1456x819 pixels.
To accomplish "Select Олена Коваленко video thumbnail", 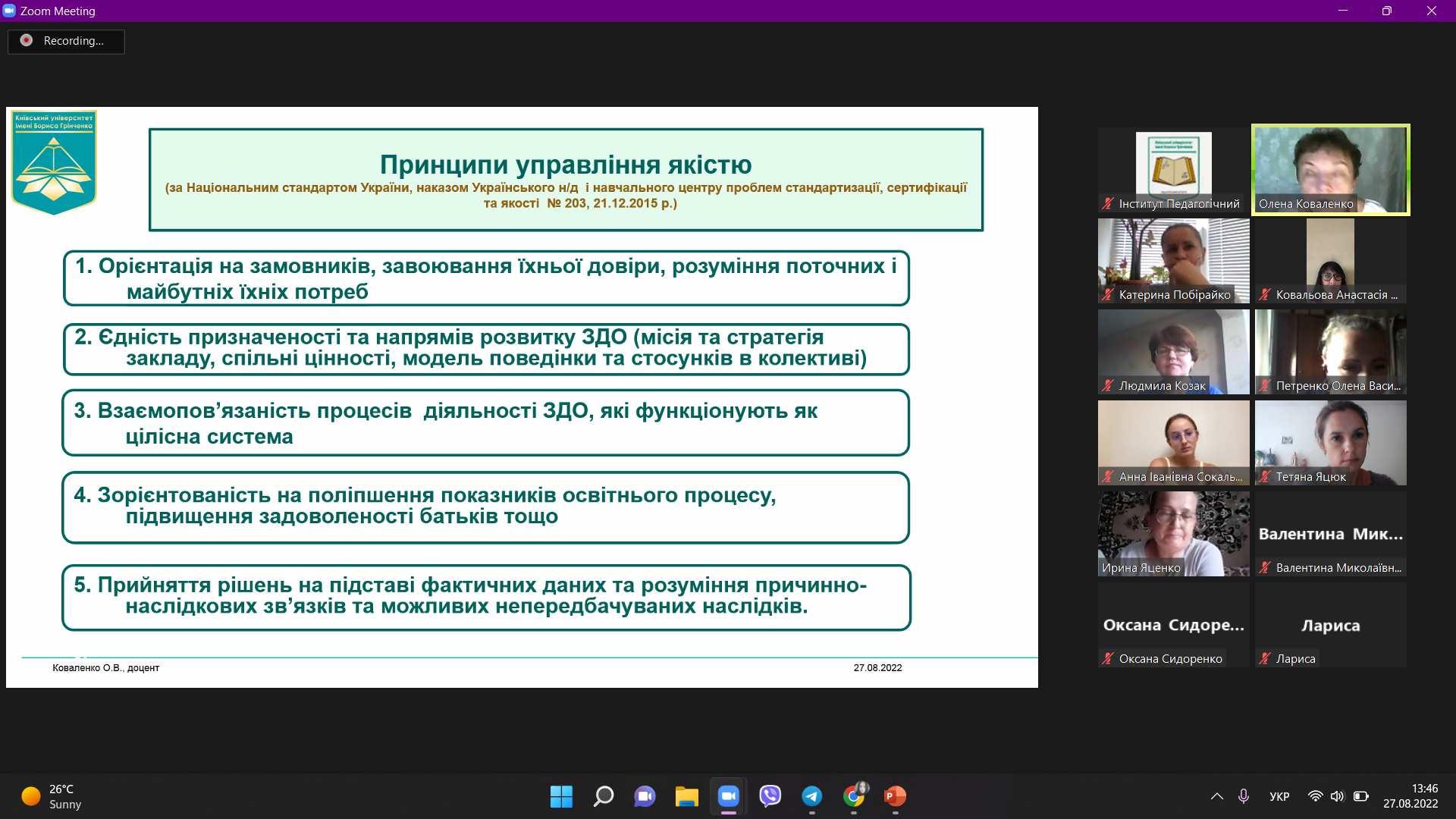I will (1330, 169).
